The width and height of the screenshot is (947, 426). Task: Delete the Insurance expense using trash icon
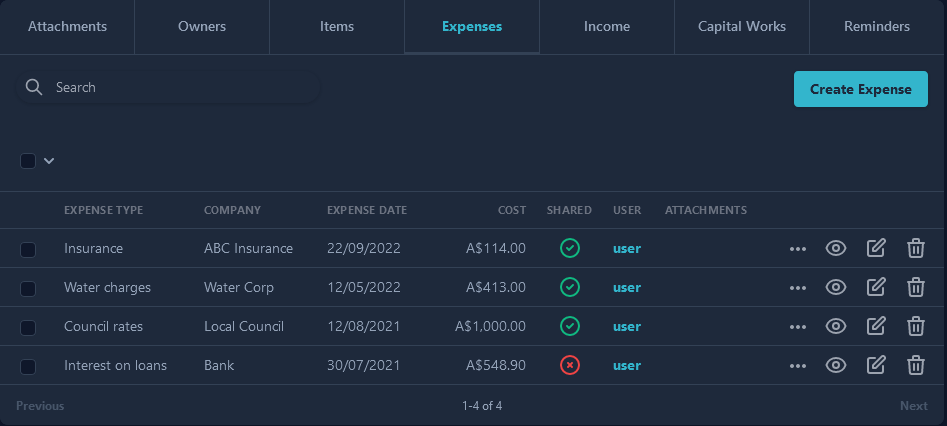[915, 249]
